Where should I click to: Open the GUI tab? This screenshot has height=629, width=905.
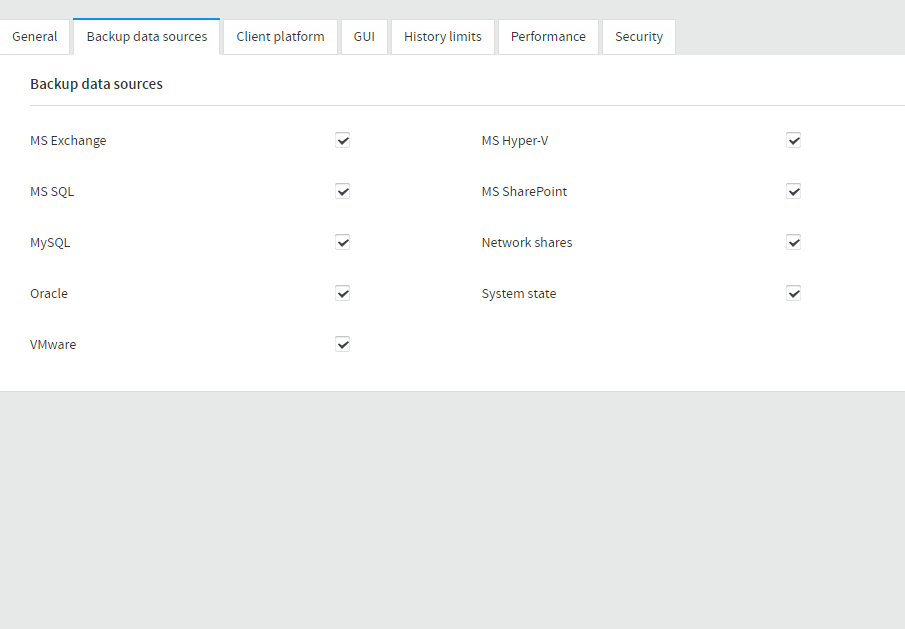coord(364,37)
